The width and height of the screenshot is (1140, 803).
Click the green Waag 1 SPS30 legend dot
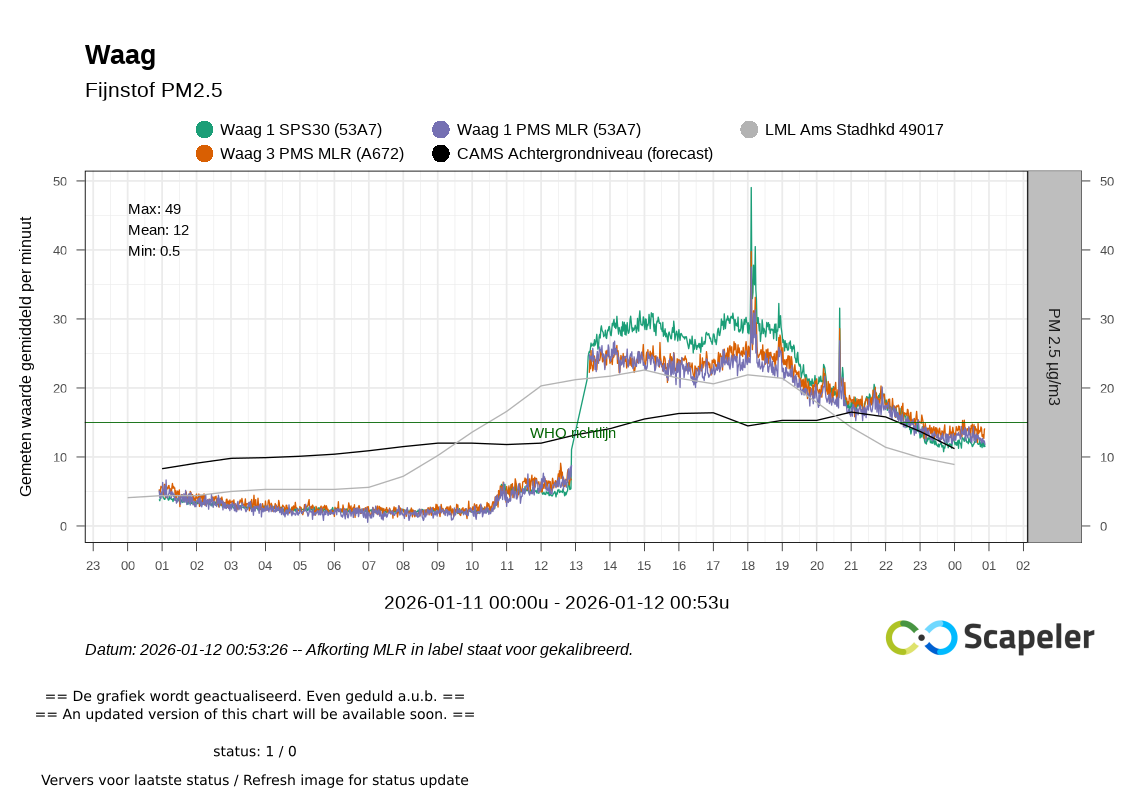[x=204, y=129]
